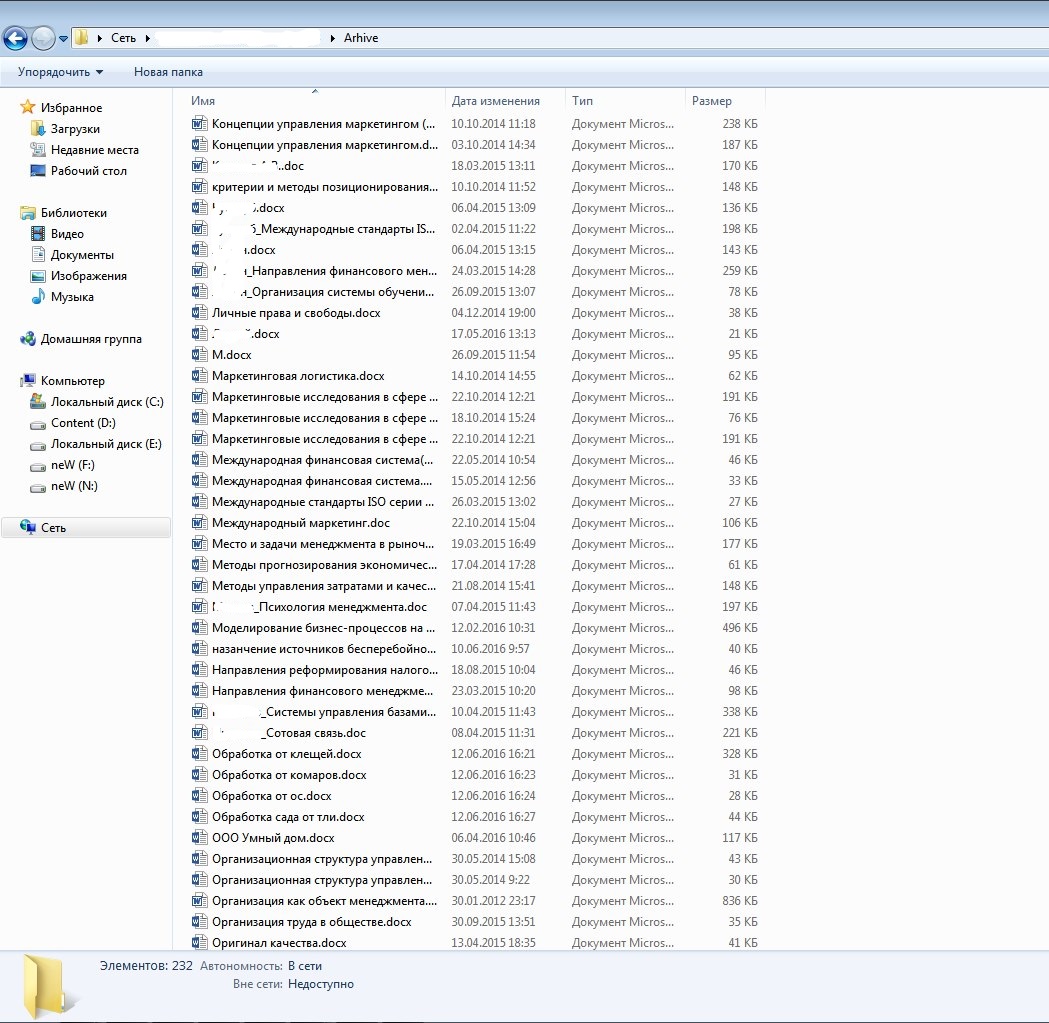1049x1023 pixels.
Task: Click Word icon of Международный маркетинг.doc
Action: (x=199, y=523)
